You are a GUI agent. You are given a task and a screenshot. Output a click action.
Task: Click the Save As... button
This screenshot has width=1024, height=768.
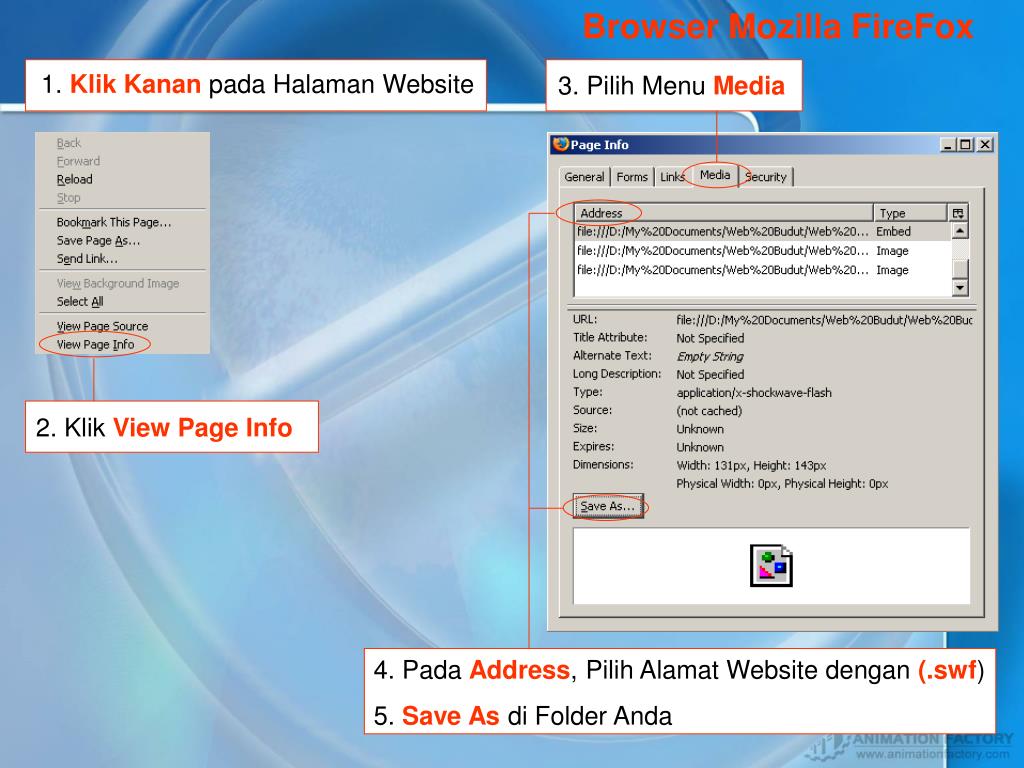[x=608, y=506]
